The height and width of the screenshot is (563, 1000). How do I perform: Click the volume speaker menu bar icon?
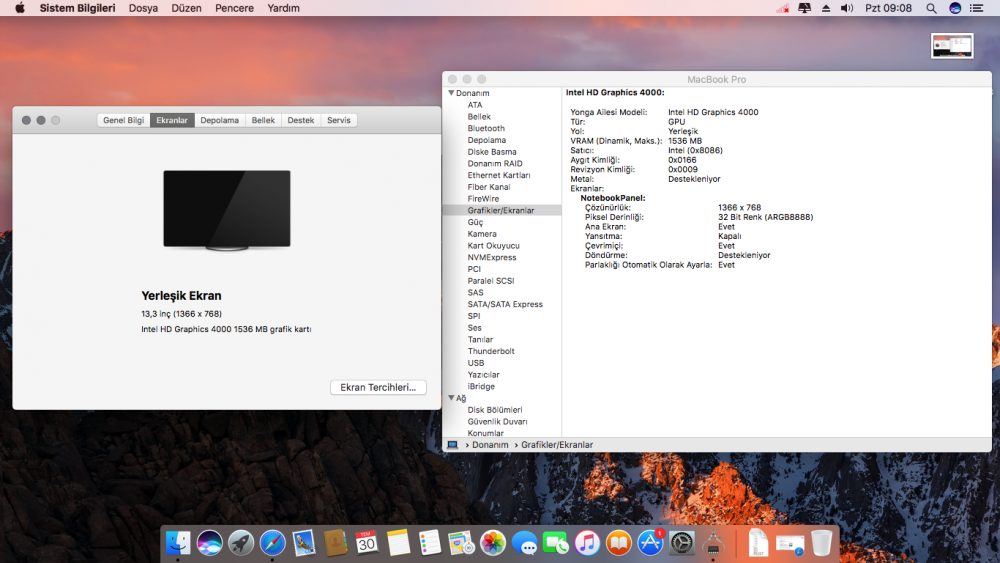point(847,8)
